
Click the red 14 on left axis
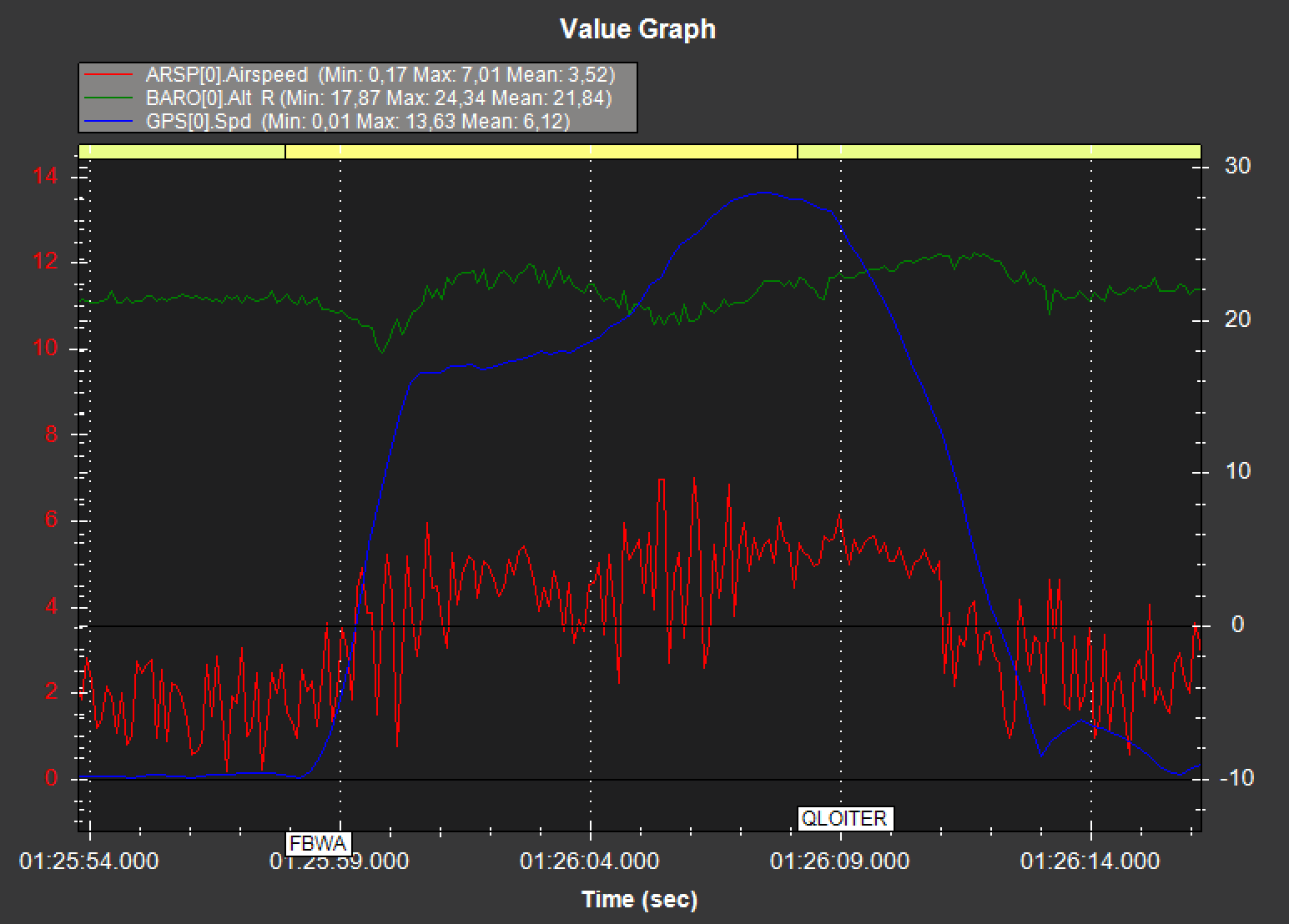point(46,175)
